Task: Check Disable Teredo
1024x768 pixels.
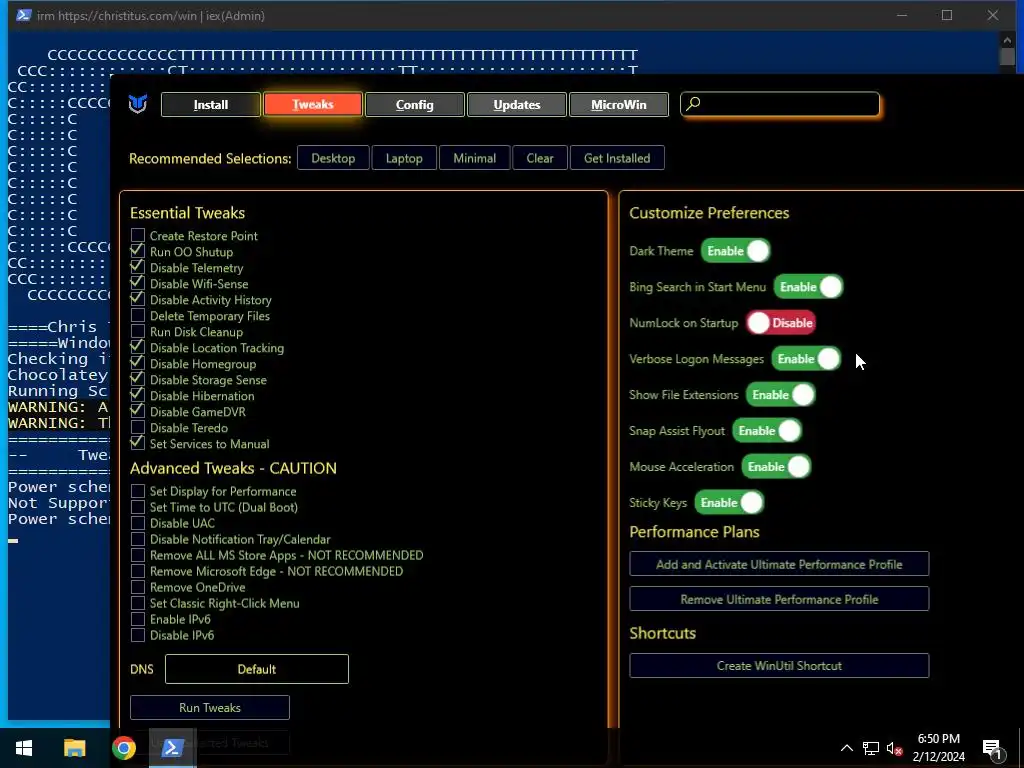Action: click(138, 427)
